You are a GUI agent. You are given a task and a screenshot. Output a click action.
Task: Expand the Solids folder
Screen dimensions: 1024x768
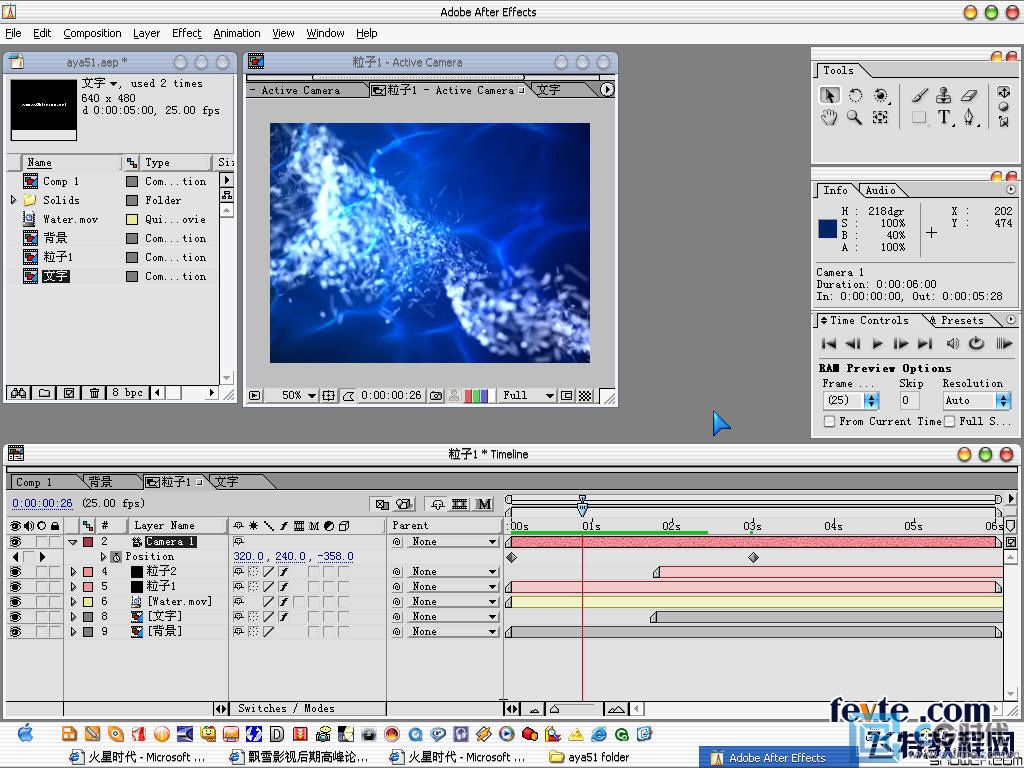(x=14, y=200)
